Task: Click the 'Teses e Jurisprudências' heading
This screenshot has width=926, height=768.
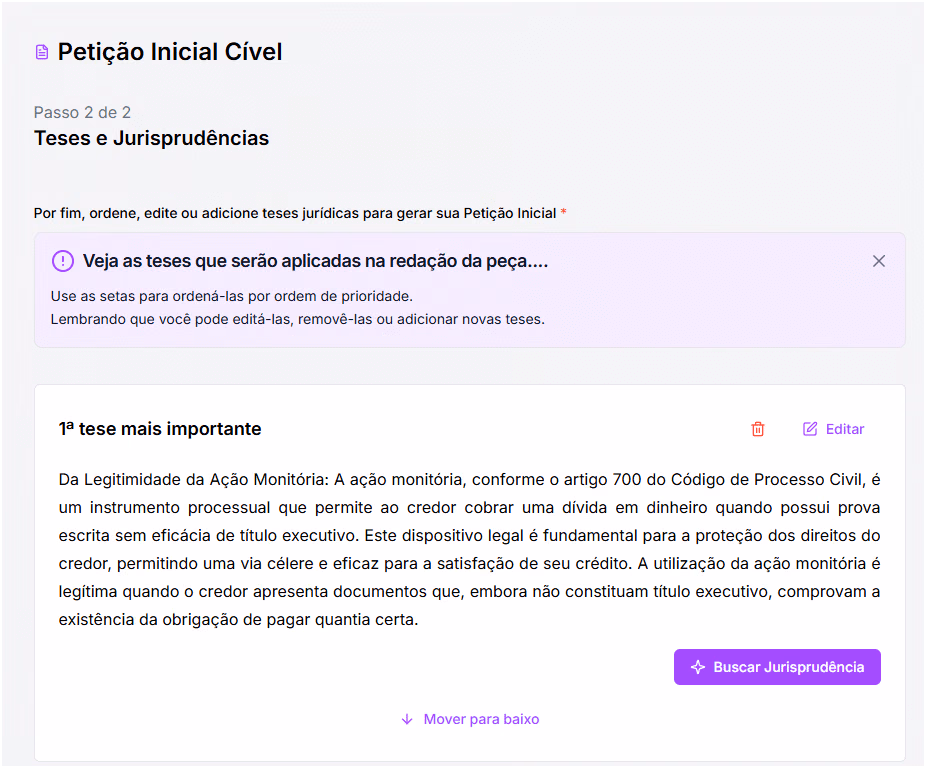Action: [151, 138]
